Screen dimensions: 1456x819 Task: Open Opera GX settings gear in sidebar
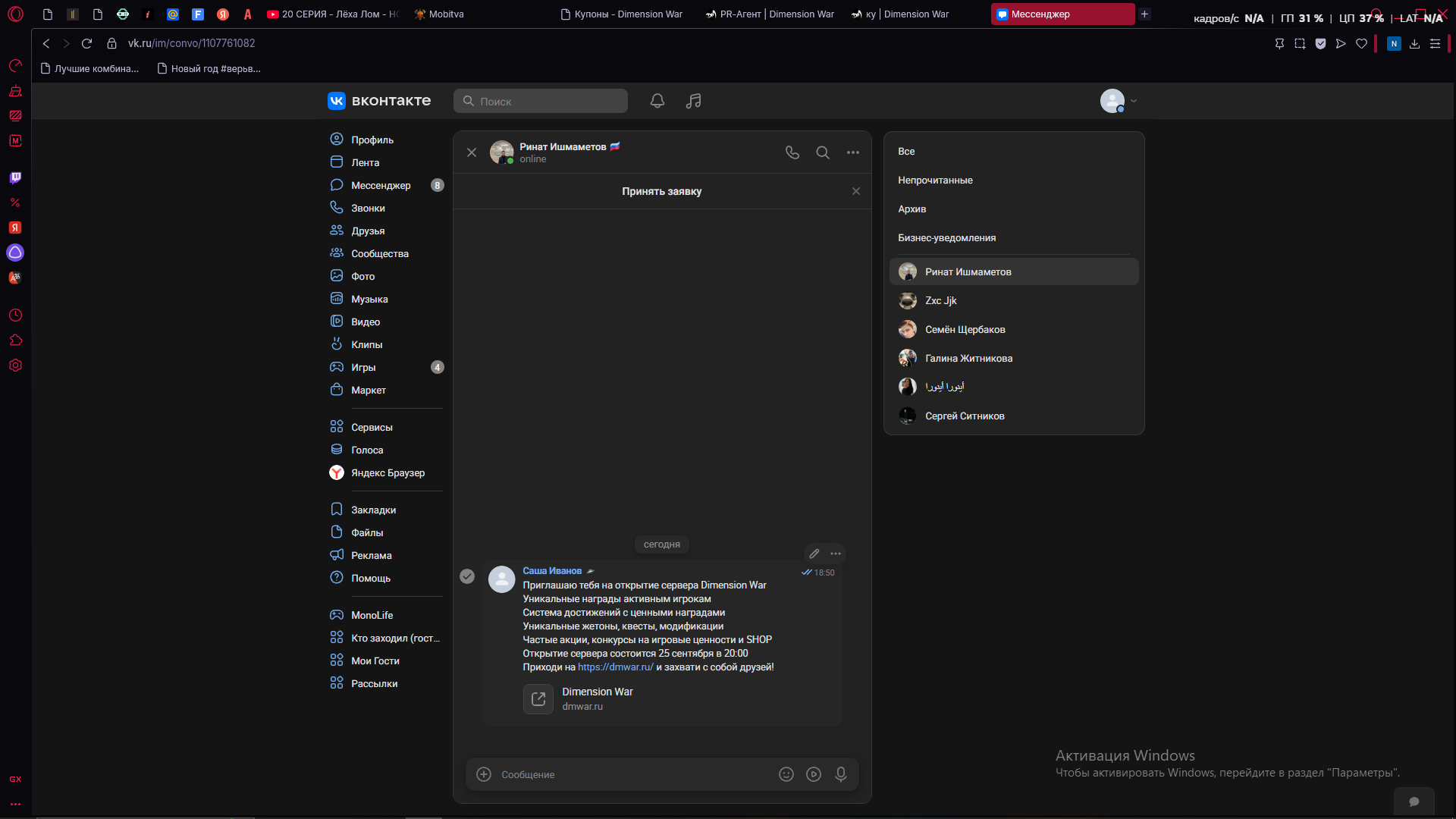pos(15,366)
